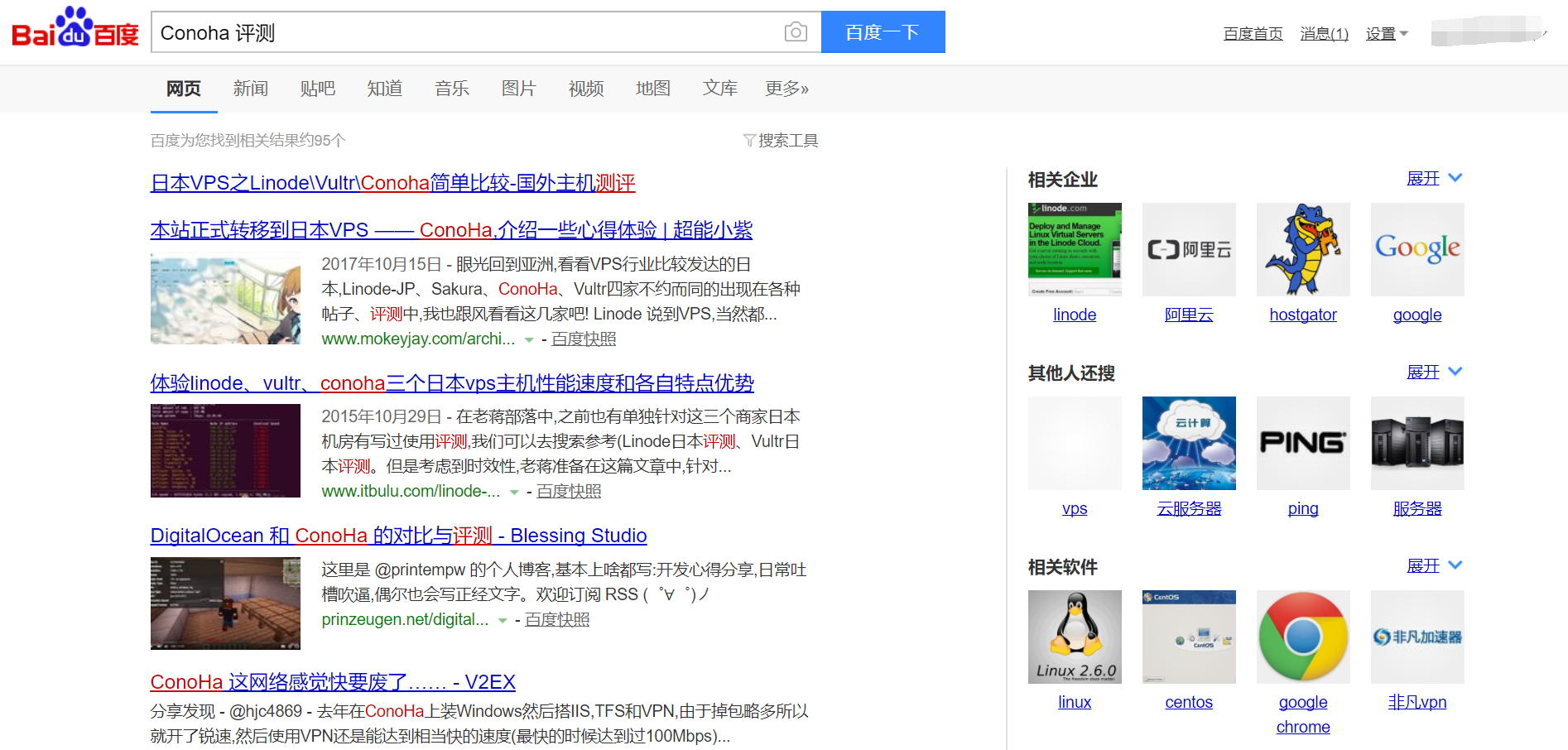Viewport: 1568px width, 750px height.
Task: Open the 消息(1) link
Action: pos(1325,34)
